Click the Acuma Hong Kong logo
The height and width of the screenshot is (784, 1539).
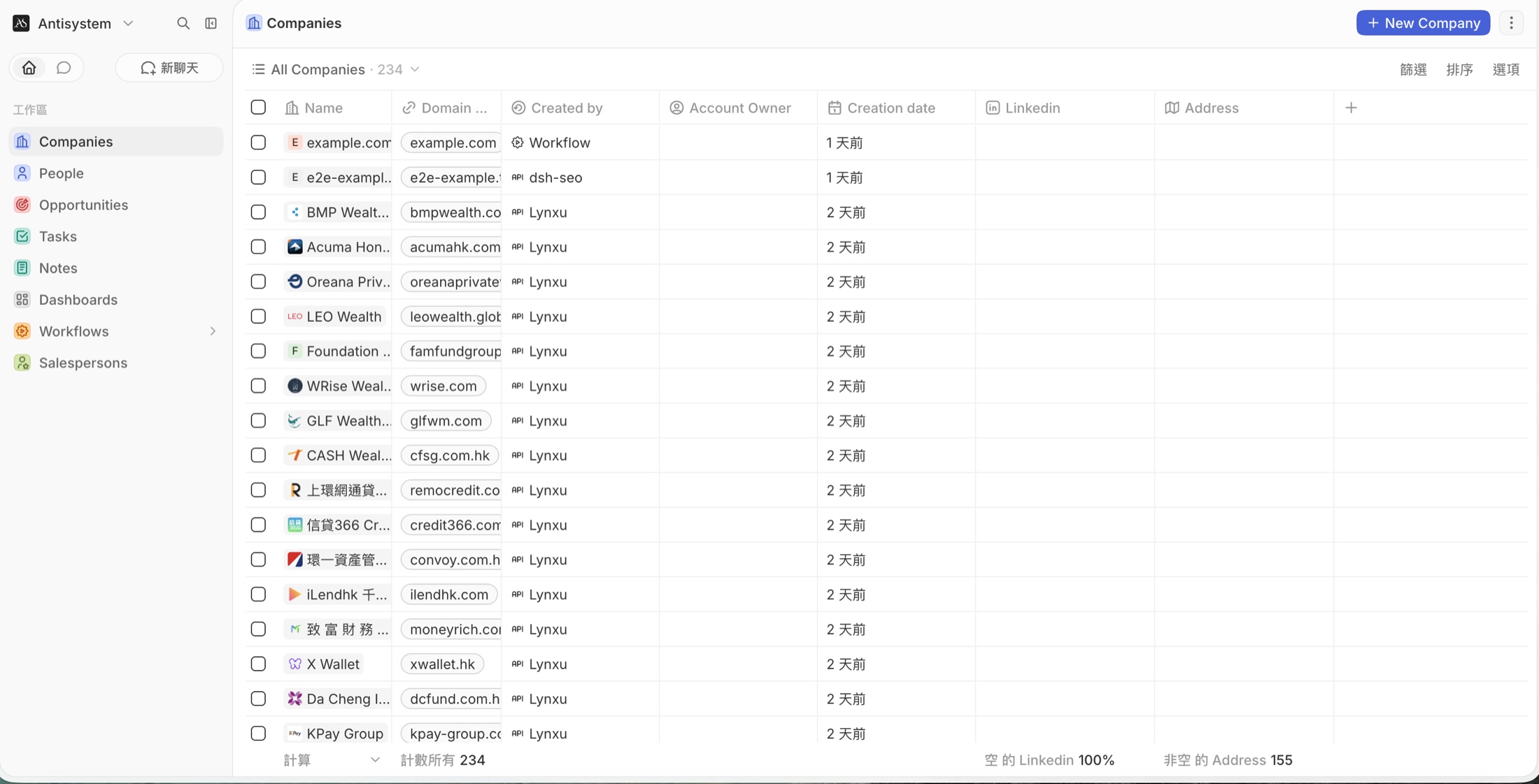coord(295,247)
